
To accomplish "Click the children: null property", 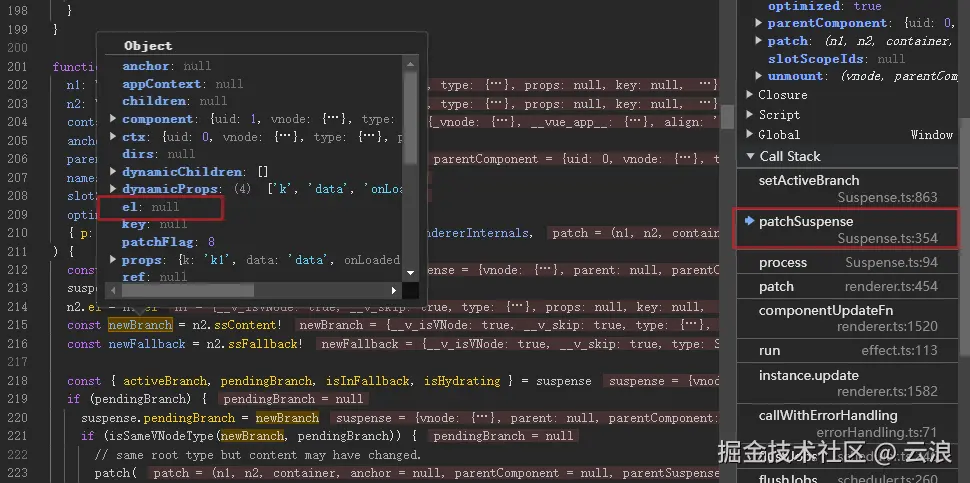I will pyautogui.click(x=174, y=101).
